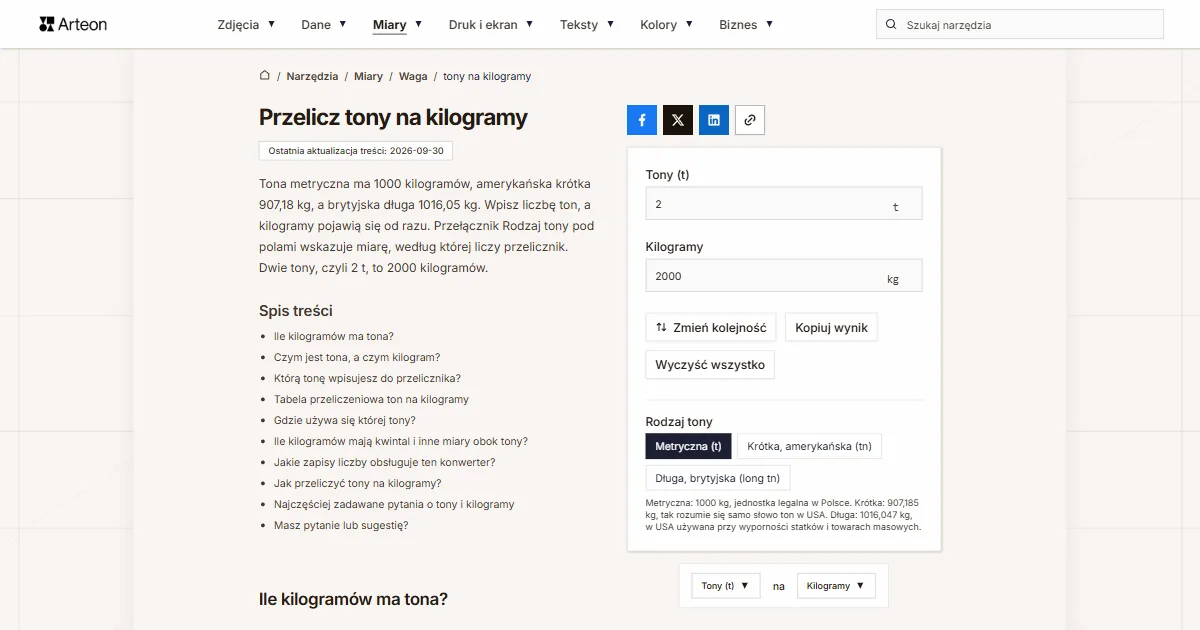The height and width of the screenshot is (630, 1200).
Task: Open the Dane menu
Action: coord(324,25)
